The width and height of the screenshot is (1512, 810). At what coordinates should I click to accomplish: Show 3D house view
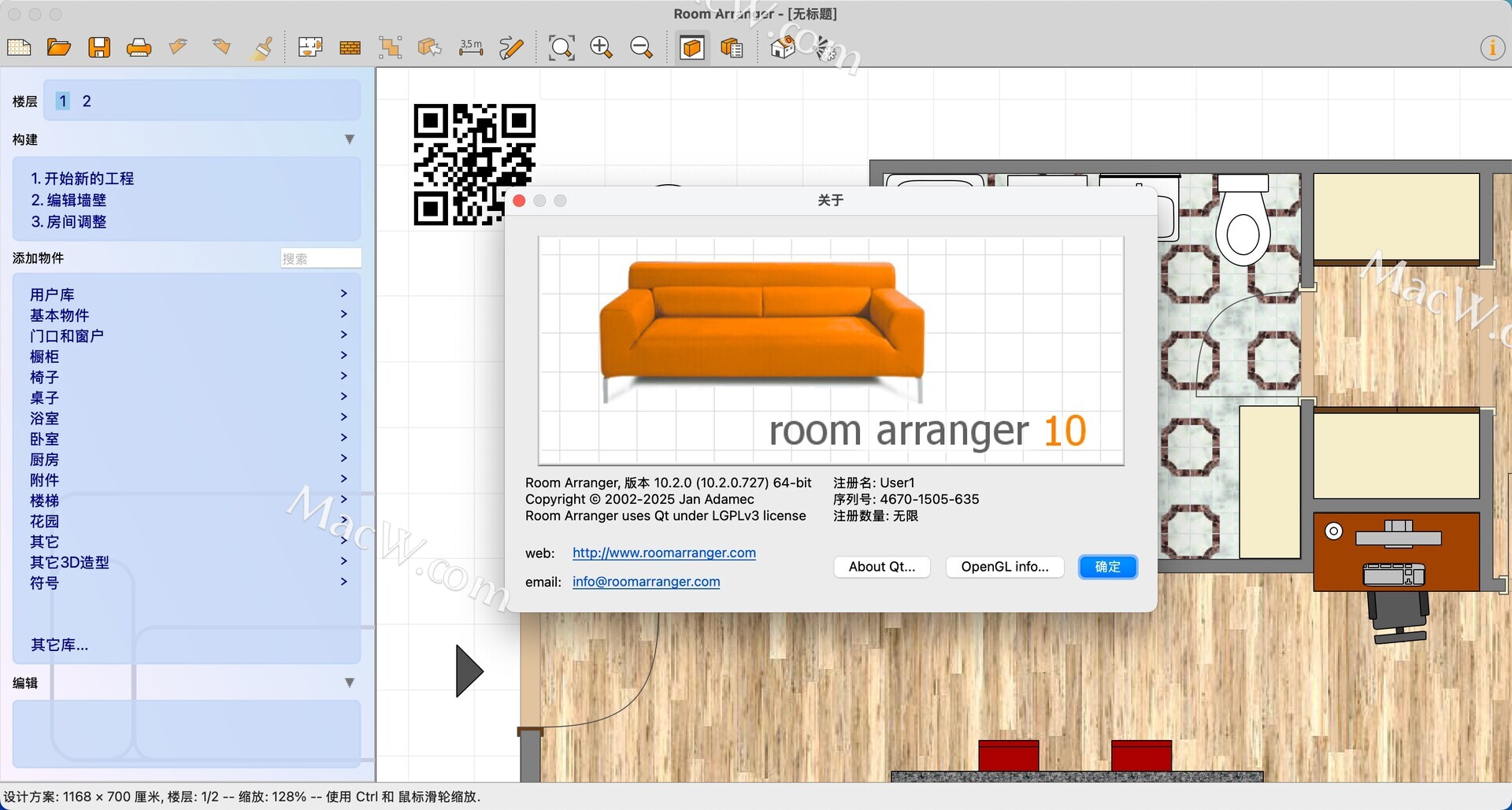pos(782,48)
